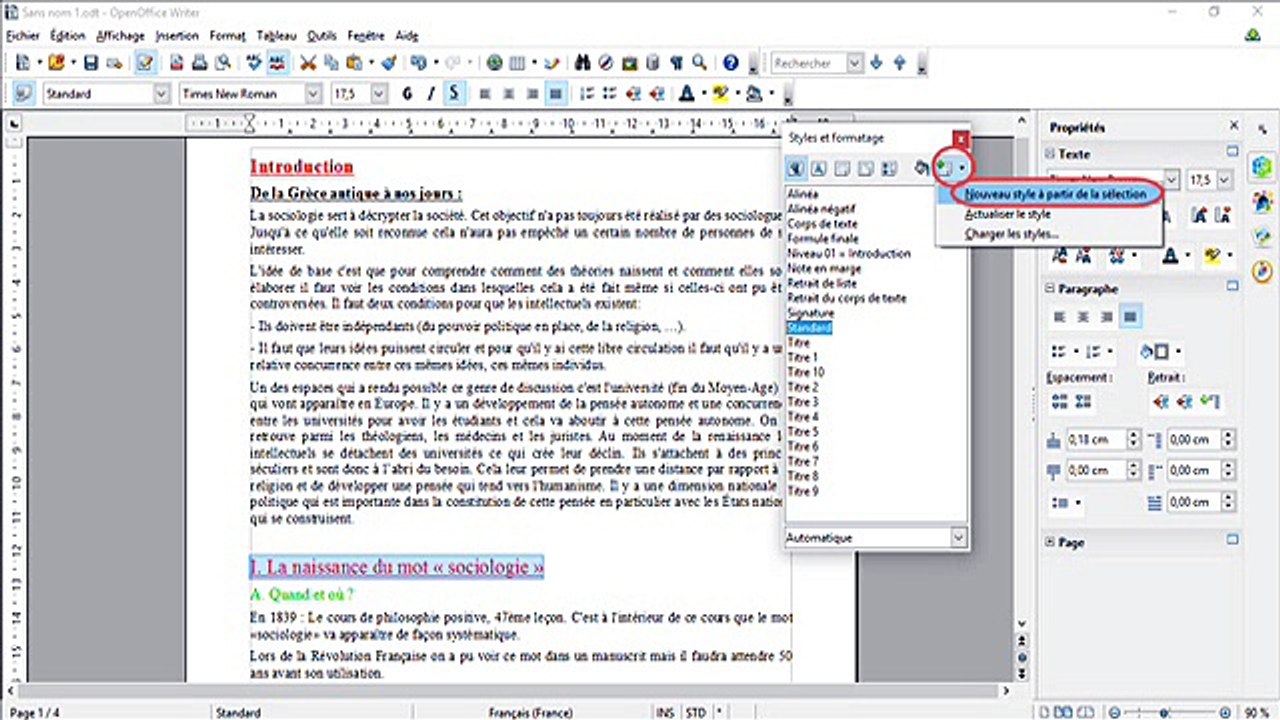Open the Rechercher search box dropdown
The image size is (1280, 720).
coord(854,63)
